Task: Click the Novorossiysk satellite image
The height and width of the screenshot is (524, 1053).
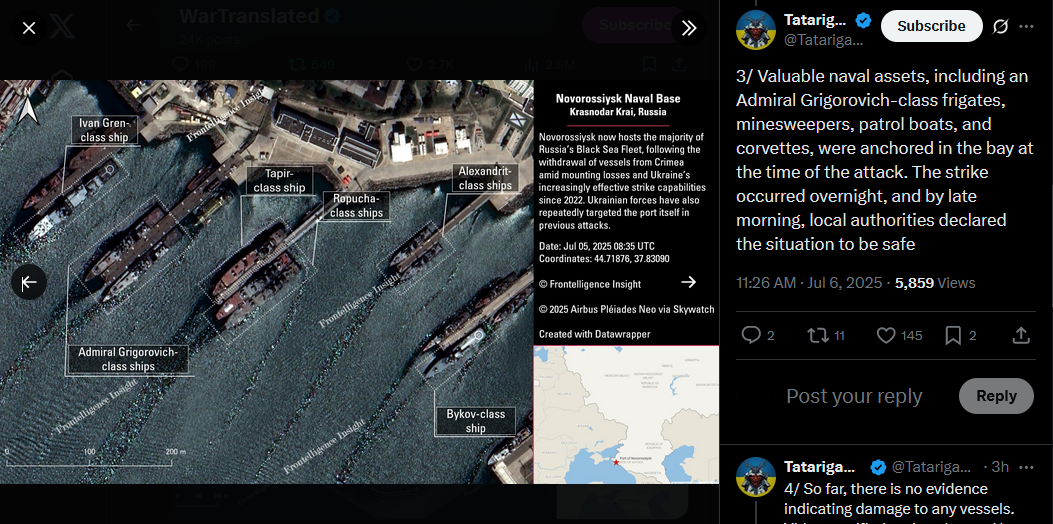Action: [267, 282]
